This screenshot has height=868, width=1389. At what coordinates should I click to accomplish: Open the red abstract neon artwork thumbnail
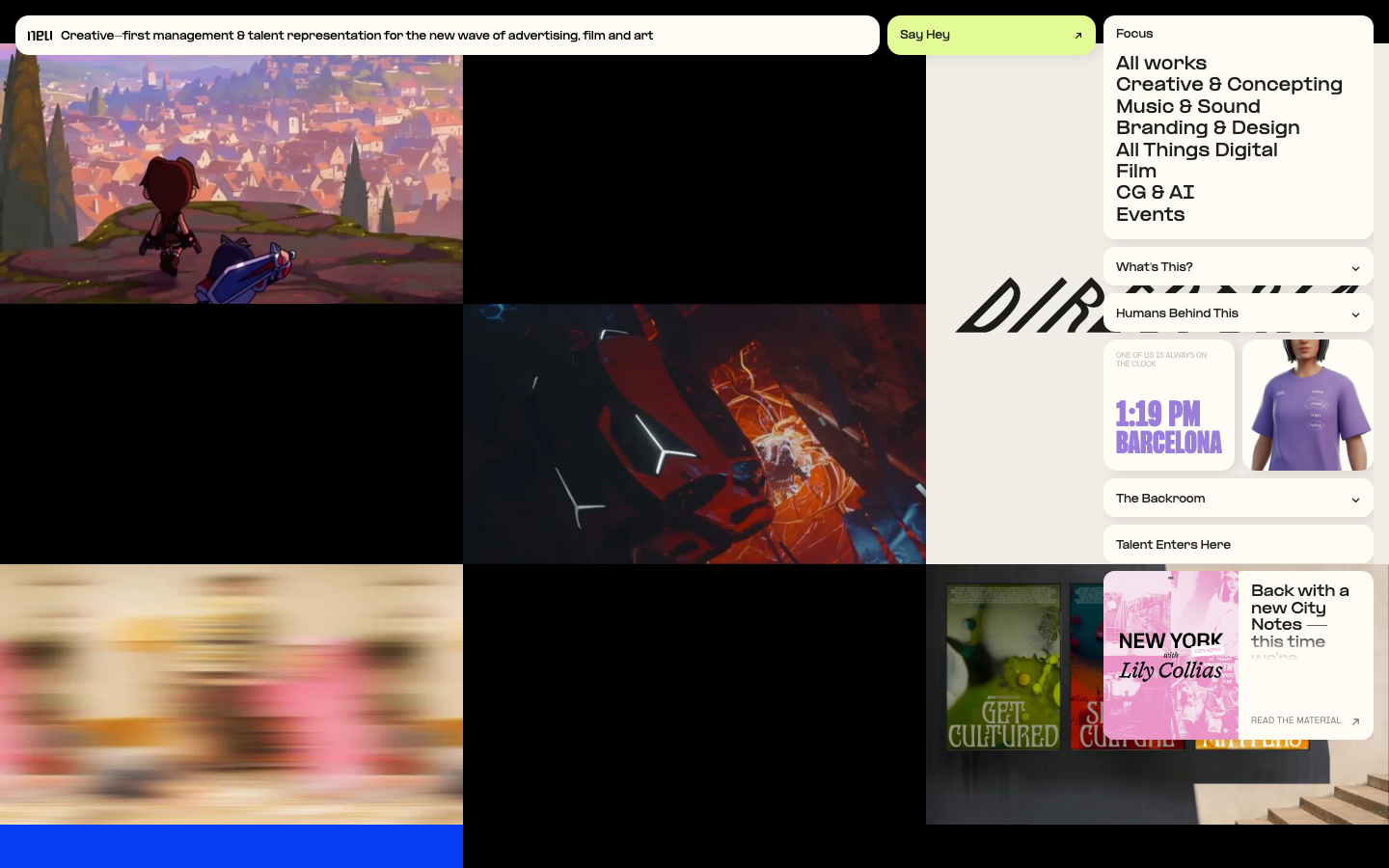coord(694,434)
